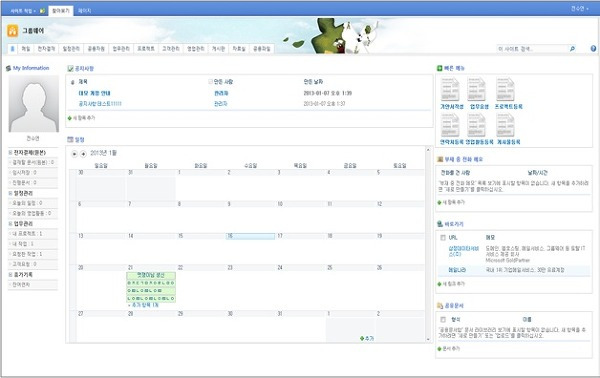The width and height of the screenshot is (600, 378).
Task: Collapse the 일정관리 sidebar section
Action: pyautogui.click(x=10, y=193)
